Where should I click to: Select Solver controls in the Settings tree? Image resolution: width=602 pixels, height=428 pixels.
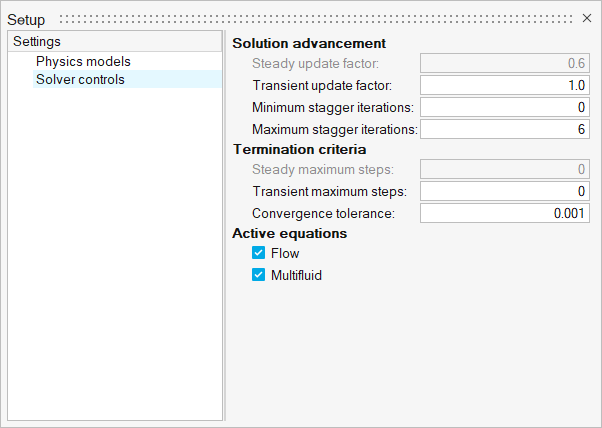(80, 79)
